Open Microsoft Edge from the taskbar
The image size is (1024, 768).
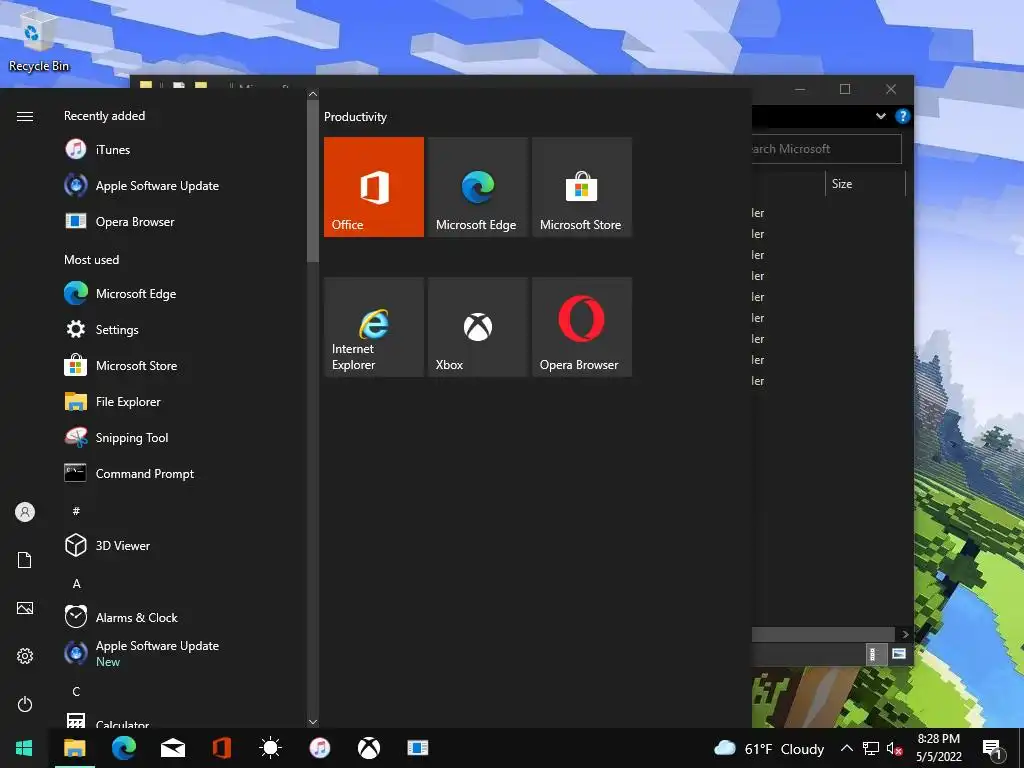[123, 748]
